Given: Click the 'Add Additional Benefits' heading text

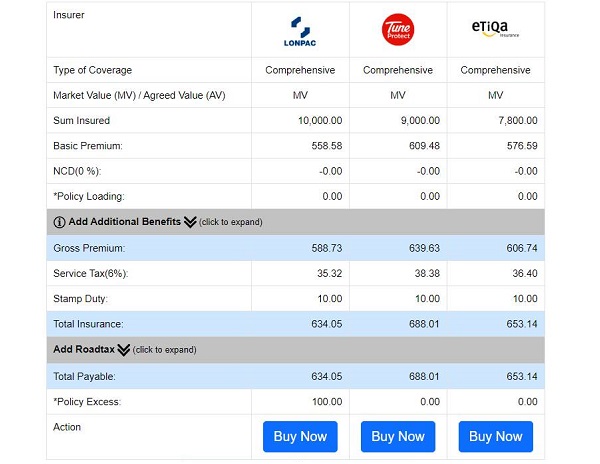Looking at the screenshot, I should coord(125,222).
